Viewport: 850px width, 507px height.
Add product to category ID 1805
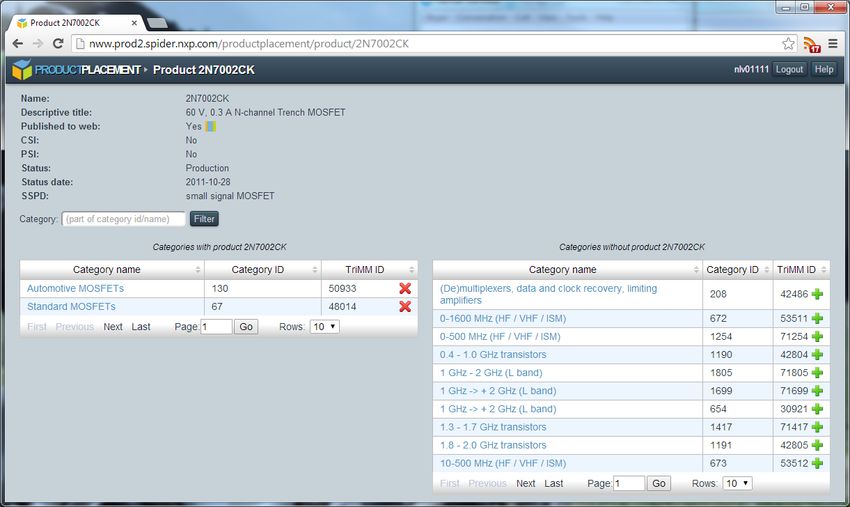(817, 373)
